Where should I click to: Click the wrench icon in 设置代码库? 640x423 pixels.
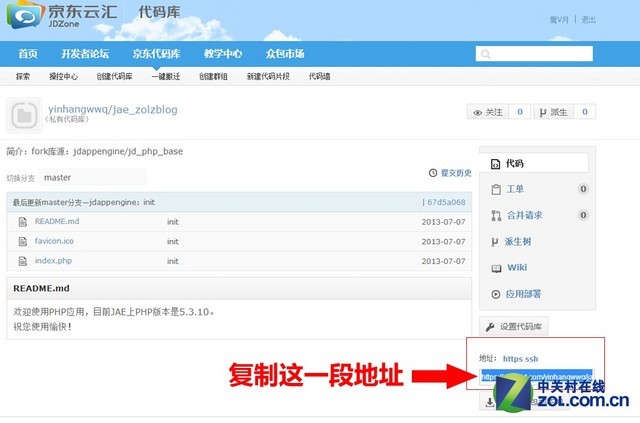(x=490, y=327)
